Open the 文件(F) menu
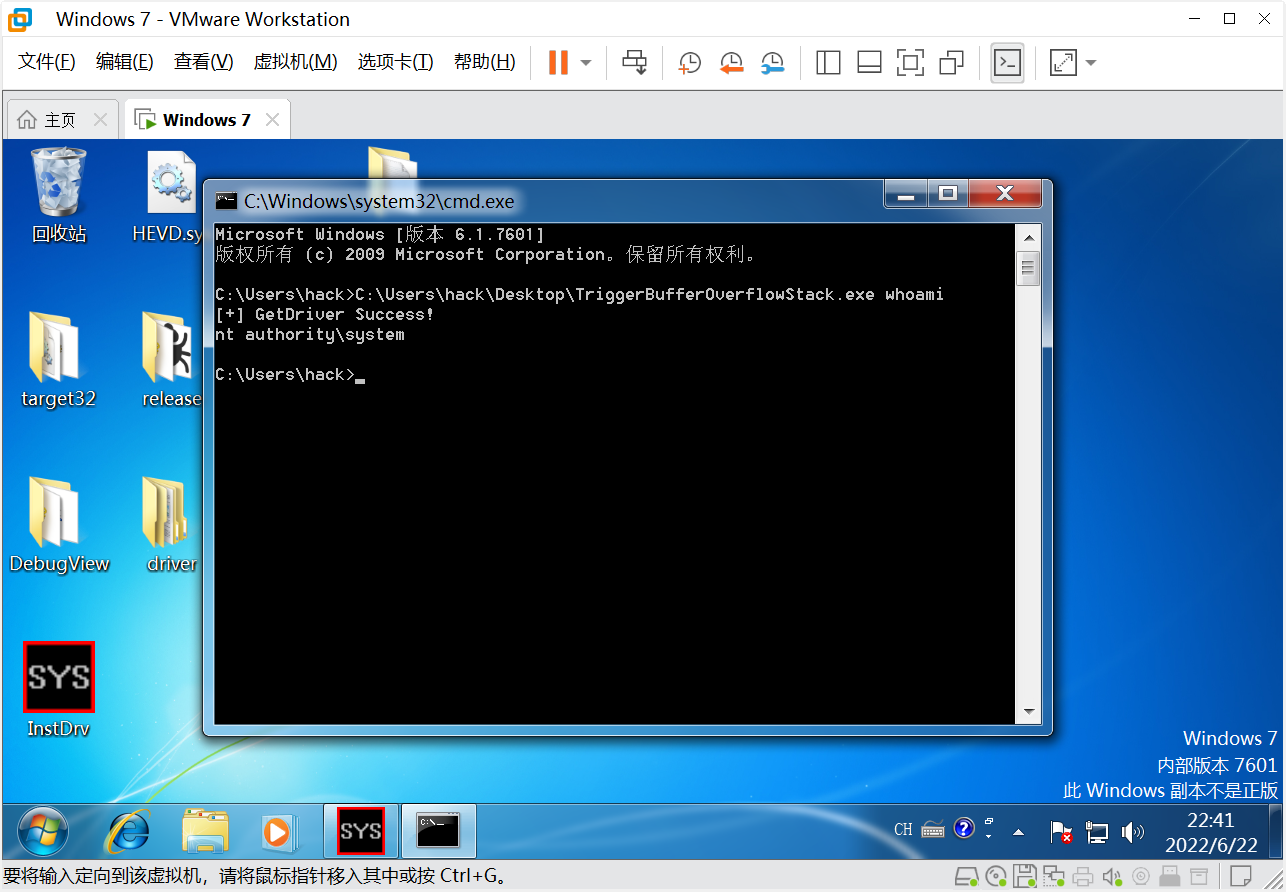Viewport: 1286px width, 892px height. pyautogui.click(x=47, y=62)
